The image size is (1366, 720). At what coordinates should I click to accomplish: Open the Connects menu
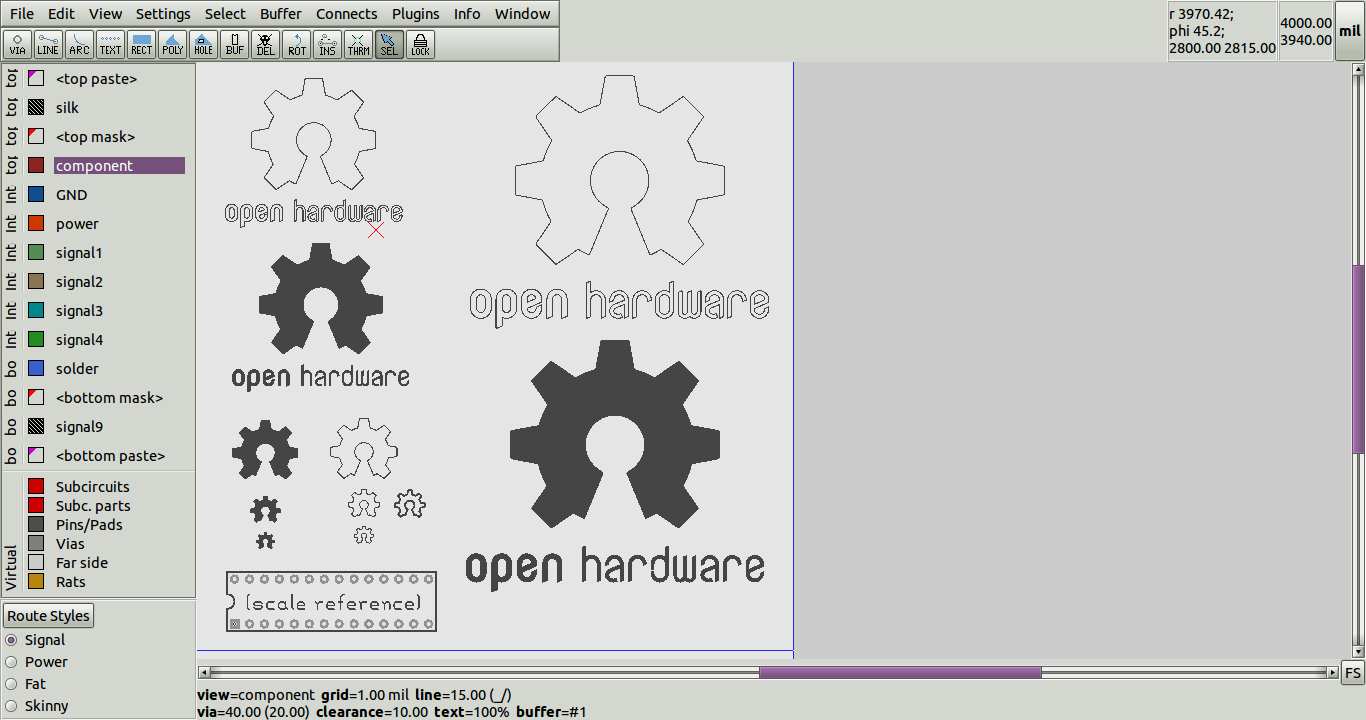pos(347,14)
